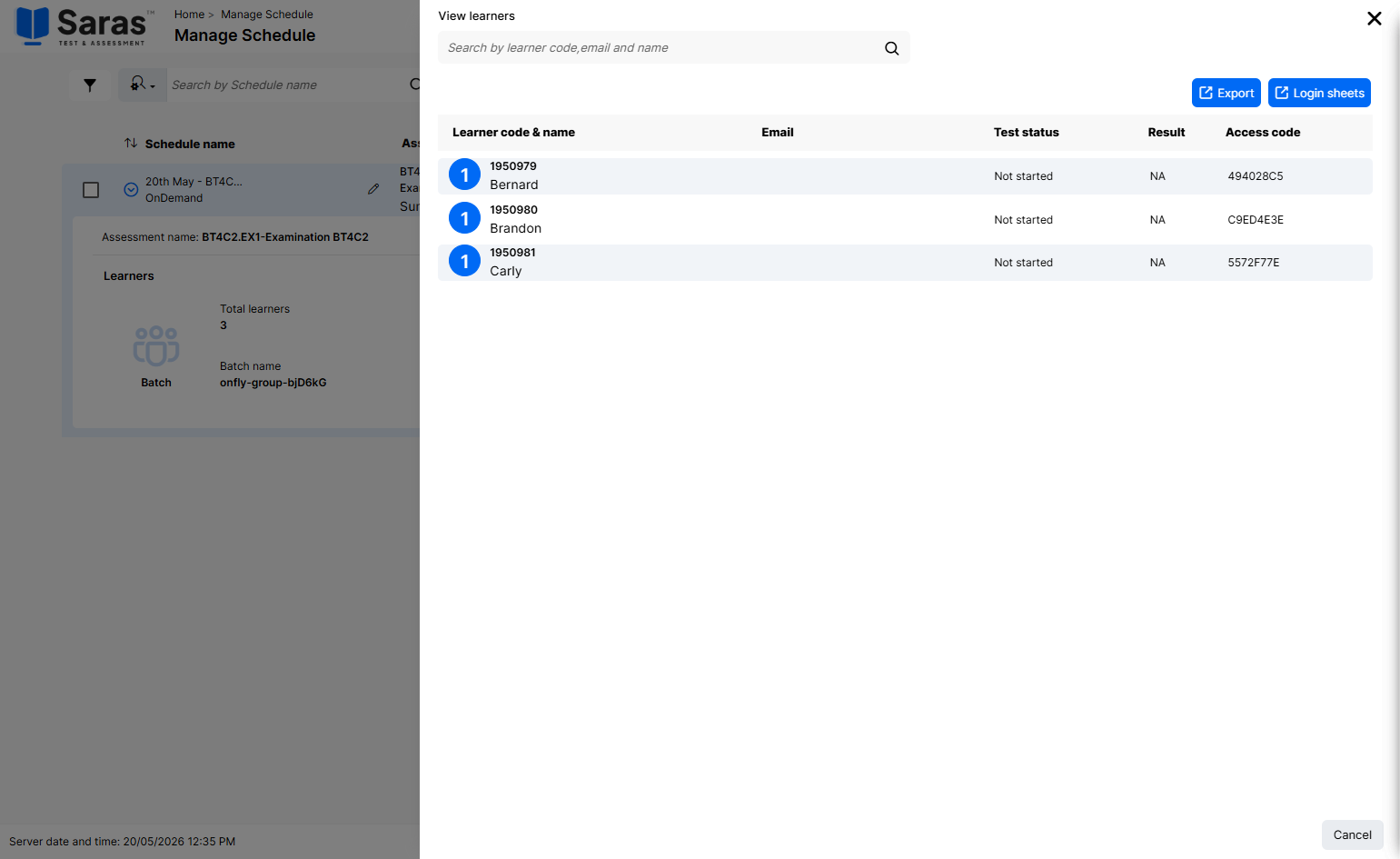1400x859 pixels.
Task: Click the 20th May - BT4C... schedule name
Action: [x=194, y=182]
